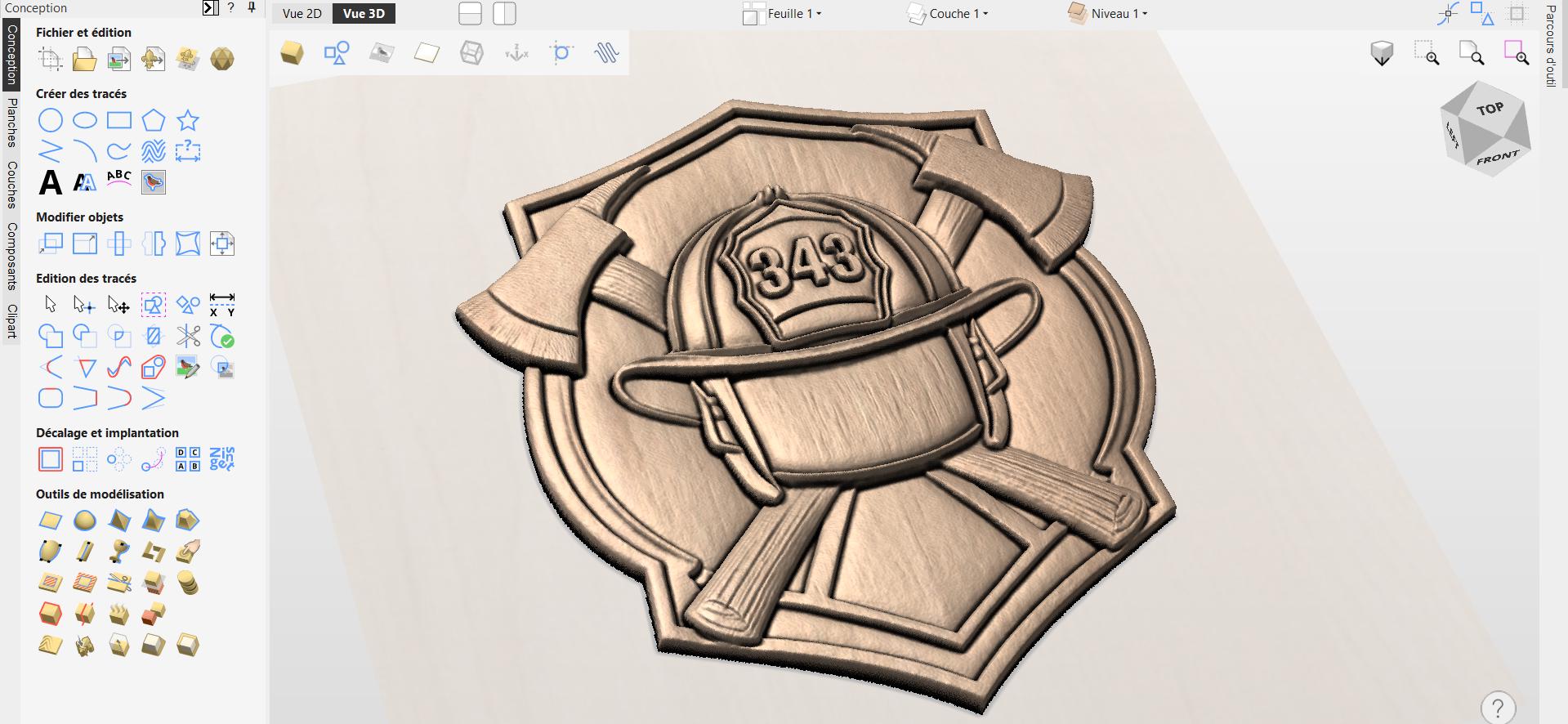Click the new job setup icon
The width and height of the screenshot is (1568, 724).
[51, 59]
